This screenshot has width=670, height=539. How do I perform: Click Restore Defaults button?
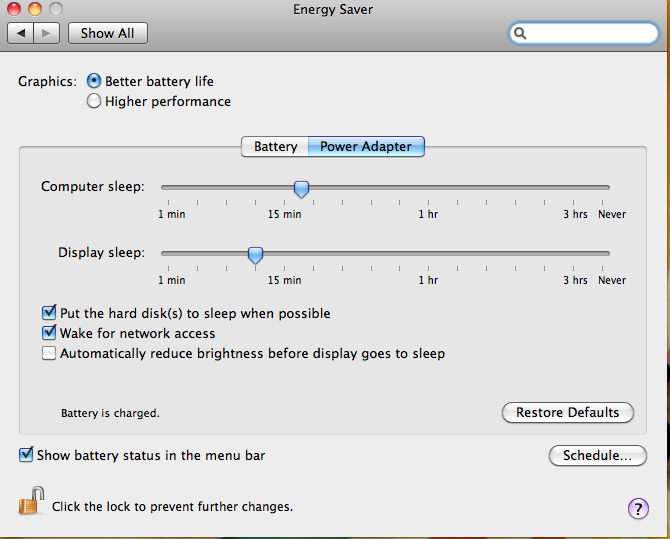point(567,412)
